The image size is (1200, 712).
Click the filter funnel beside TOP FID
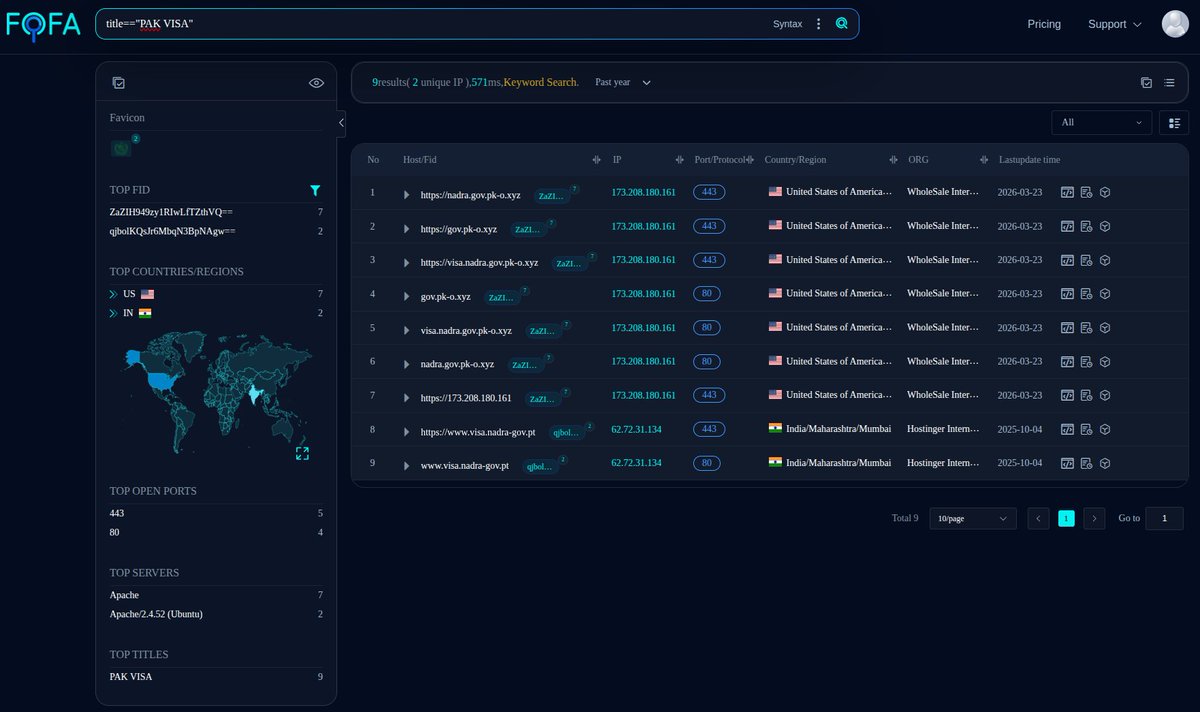point(315,190)
